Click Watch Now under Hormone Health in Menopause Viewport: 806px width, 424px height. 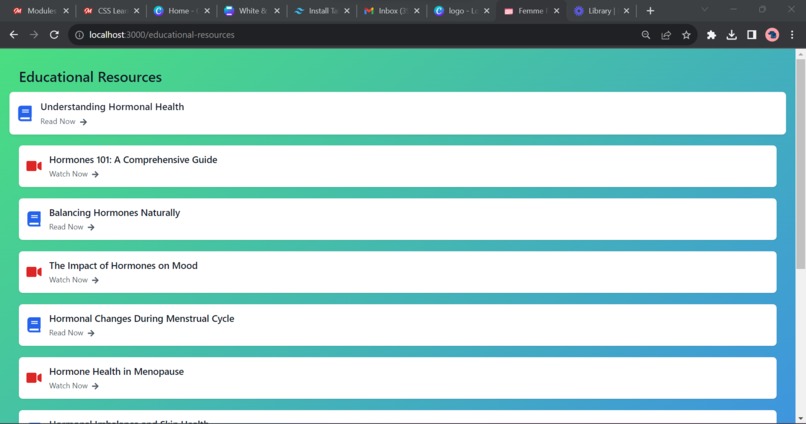point(68,386)
